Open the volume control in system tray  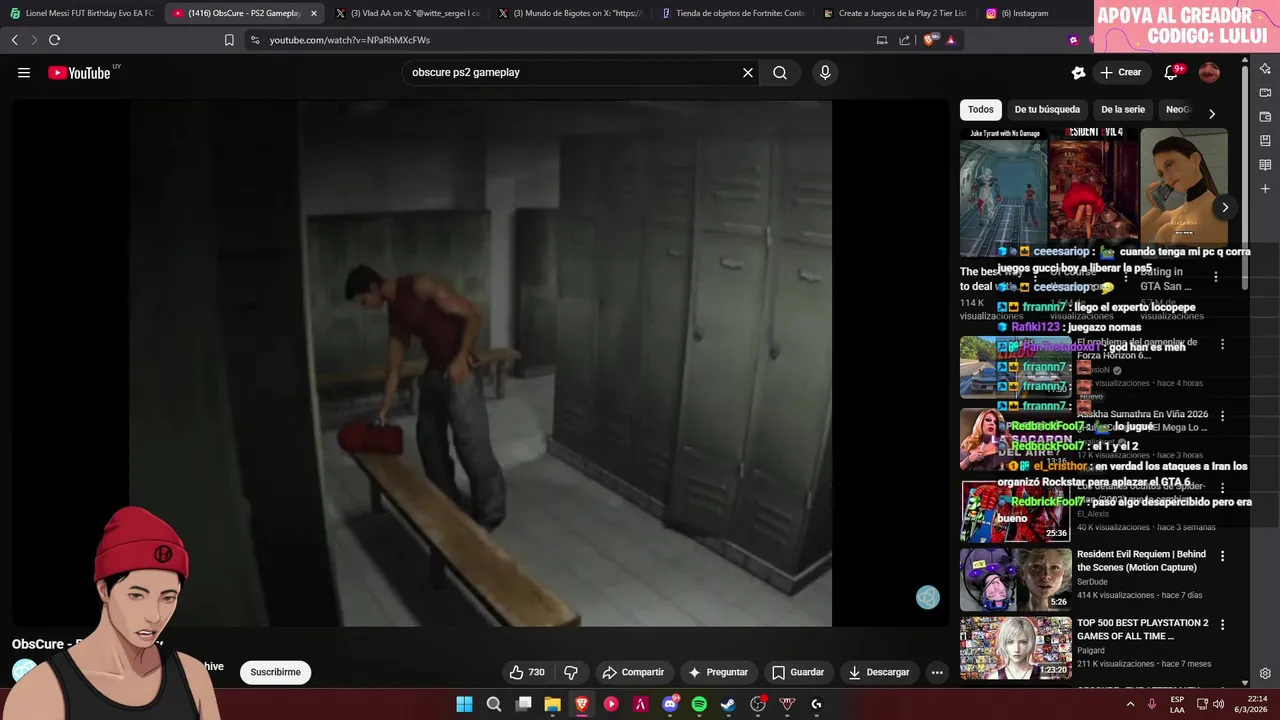pyautogui.click(x=1218, y=704)
